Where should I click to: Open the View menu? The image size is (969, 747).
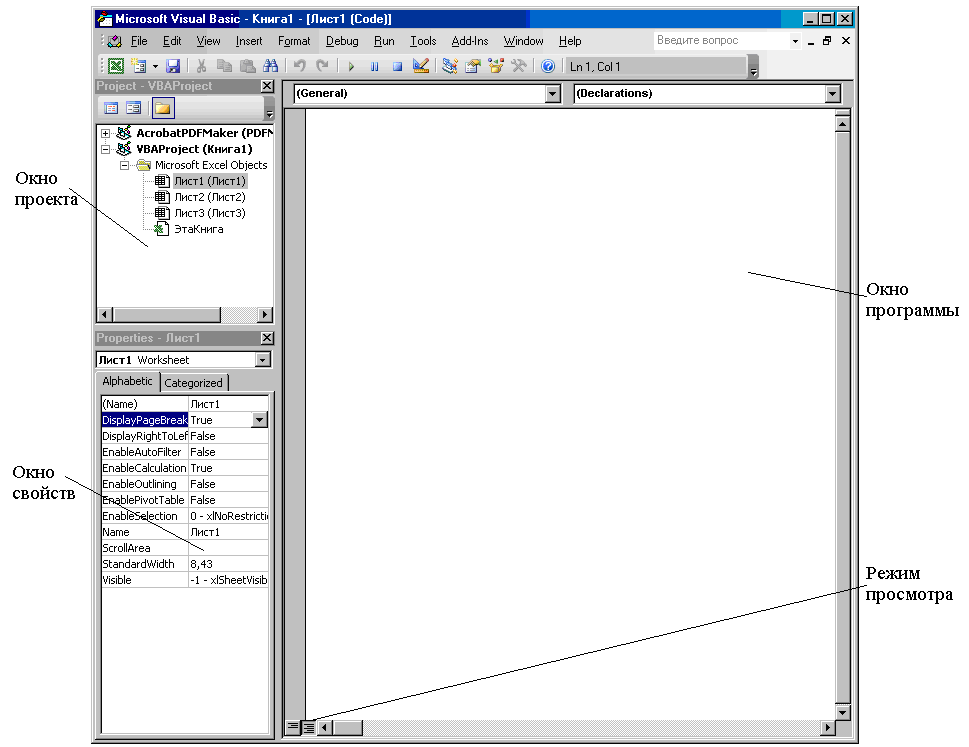pos(208,41)
